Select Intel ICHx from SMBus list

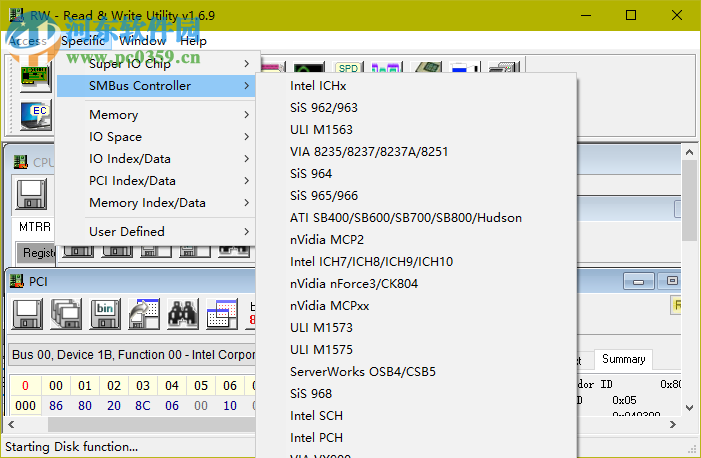coord(318,86)
